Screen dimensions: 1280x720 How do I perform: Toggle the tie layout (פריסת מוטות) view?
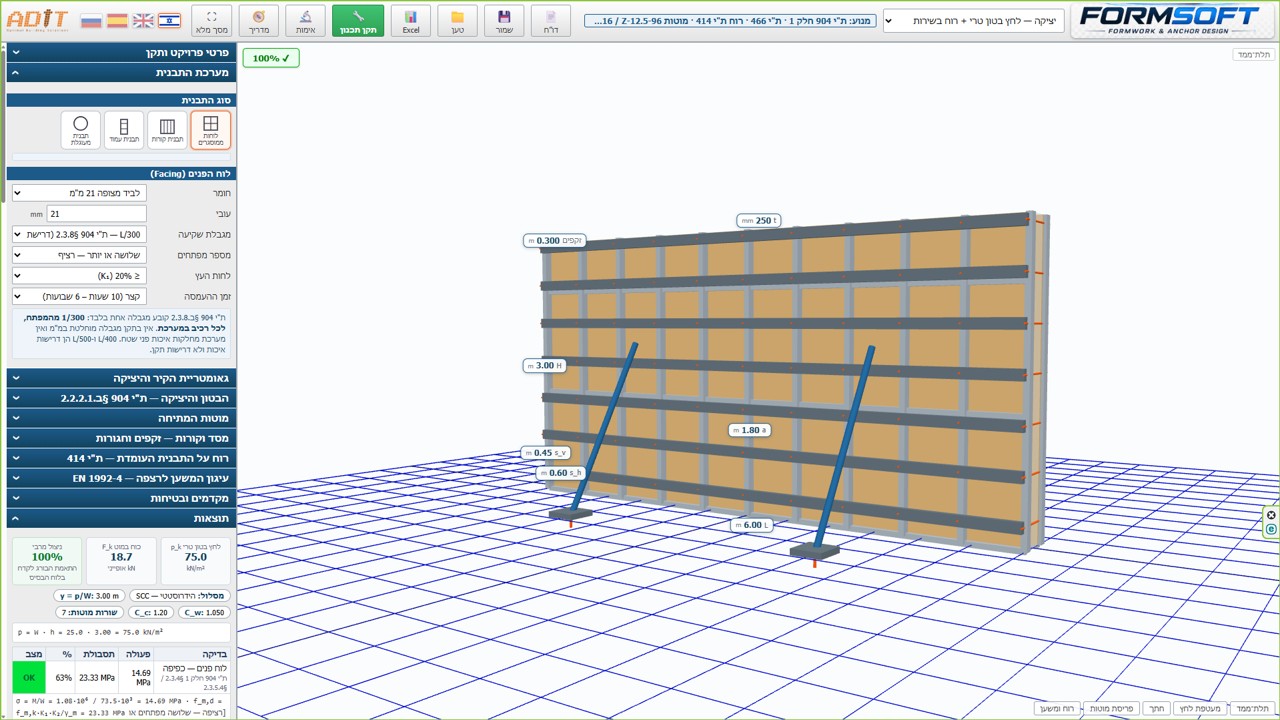click(x=1111, y=708)
